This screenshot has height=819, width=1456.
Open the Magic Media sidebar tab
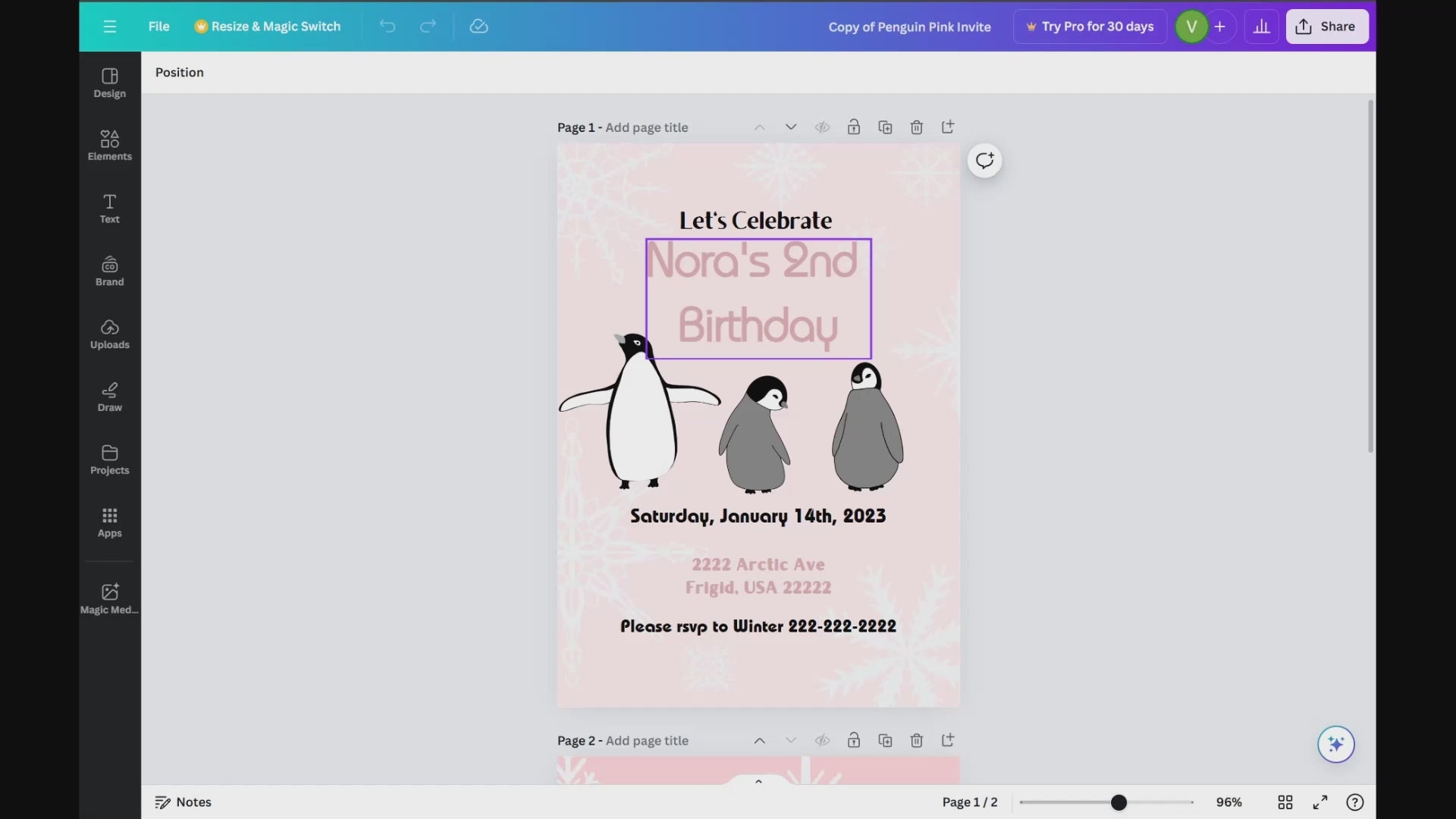[110, 598]
